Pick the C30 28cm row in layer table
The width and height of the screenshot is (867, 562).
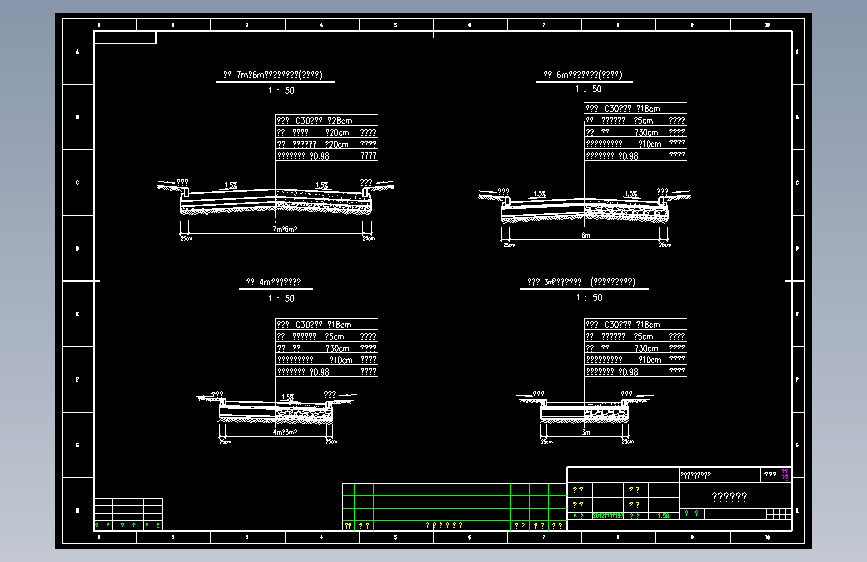click(x=326, y=120)
